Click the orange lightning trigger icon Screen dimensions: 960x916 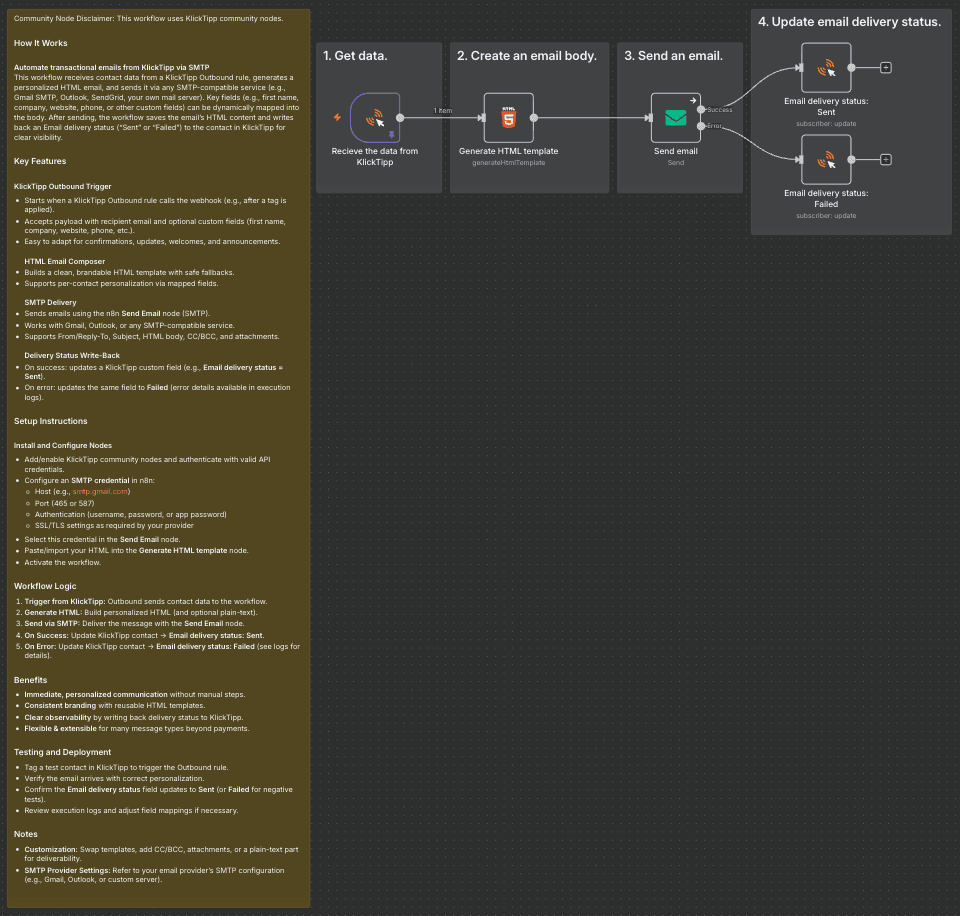point(336,117)
